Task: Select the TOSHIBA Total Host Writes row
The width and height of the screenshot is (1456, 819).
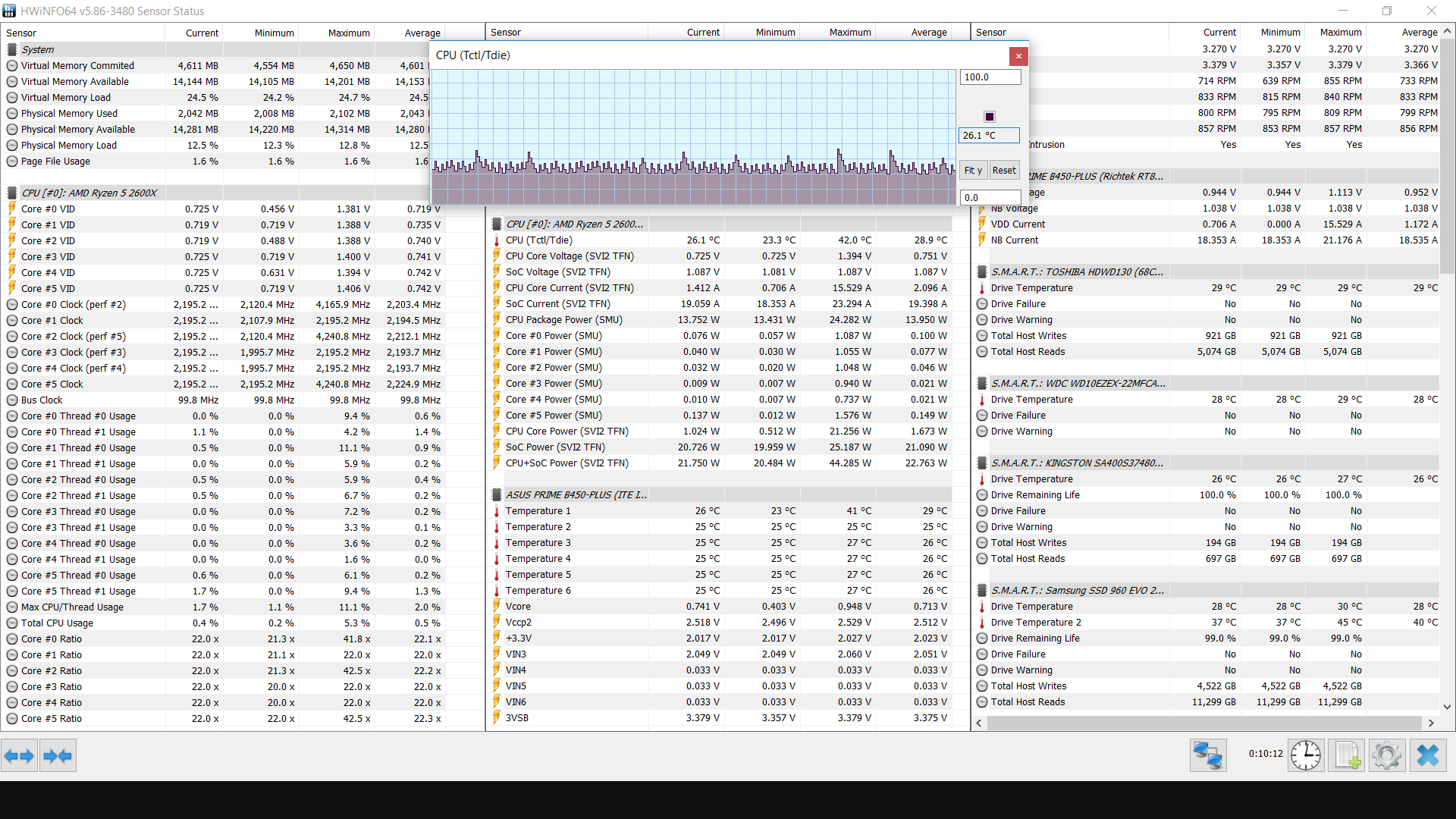Action: pos(1207,335)
